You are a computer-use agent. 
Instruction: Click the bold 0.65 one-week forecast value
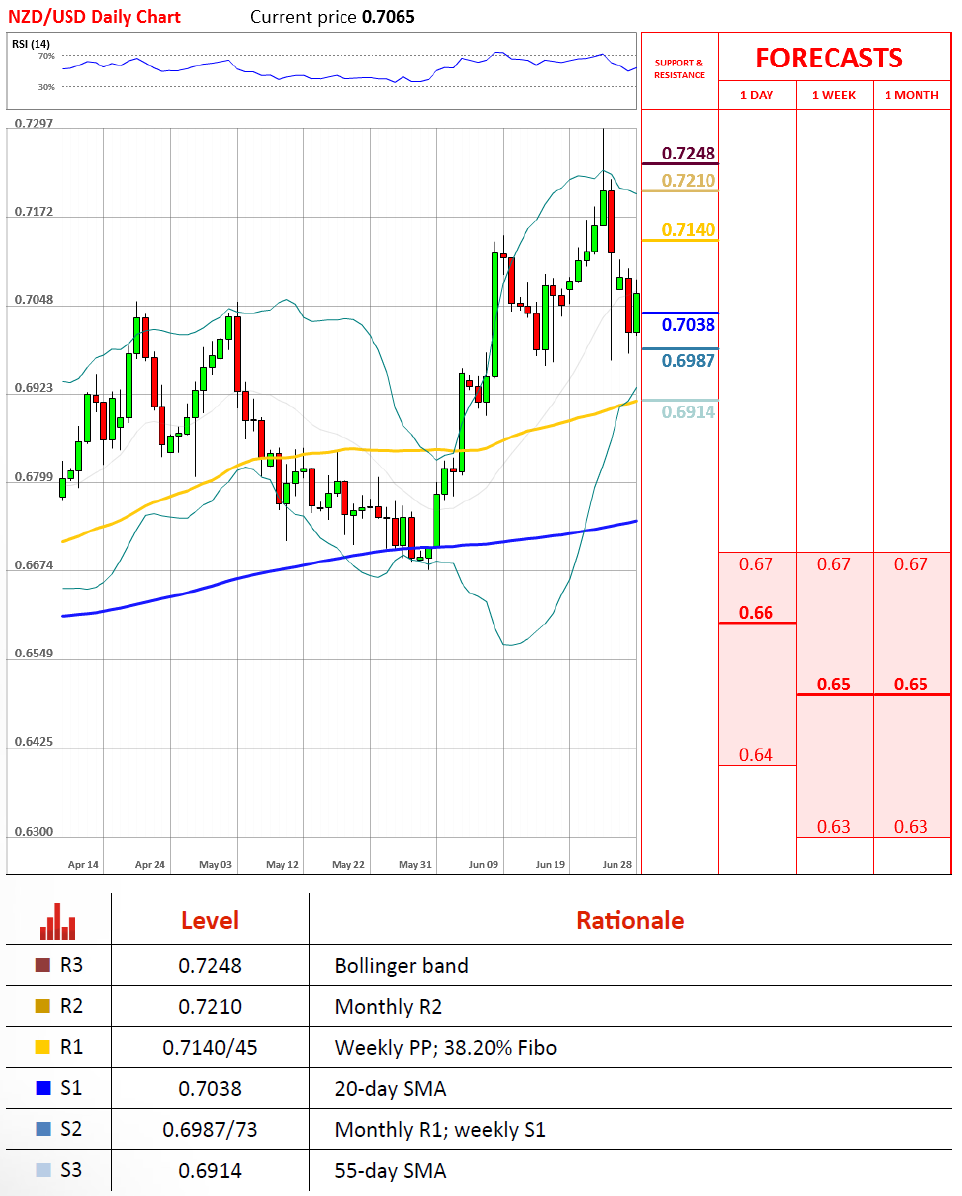coord(833,684)
